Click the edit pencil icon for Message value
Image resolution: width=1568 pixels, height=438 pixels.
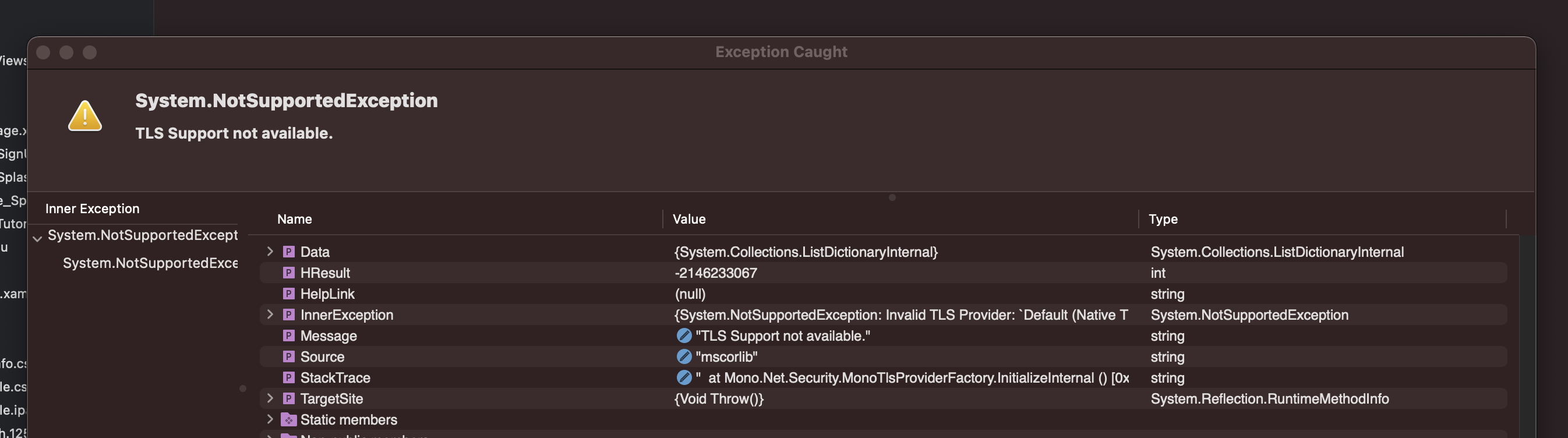coord(684,336)
